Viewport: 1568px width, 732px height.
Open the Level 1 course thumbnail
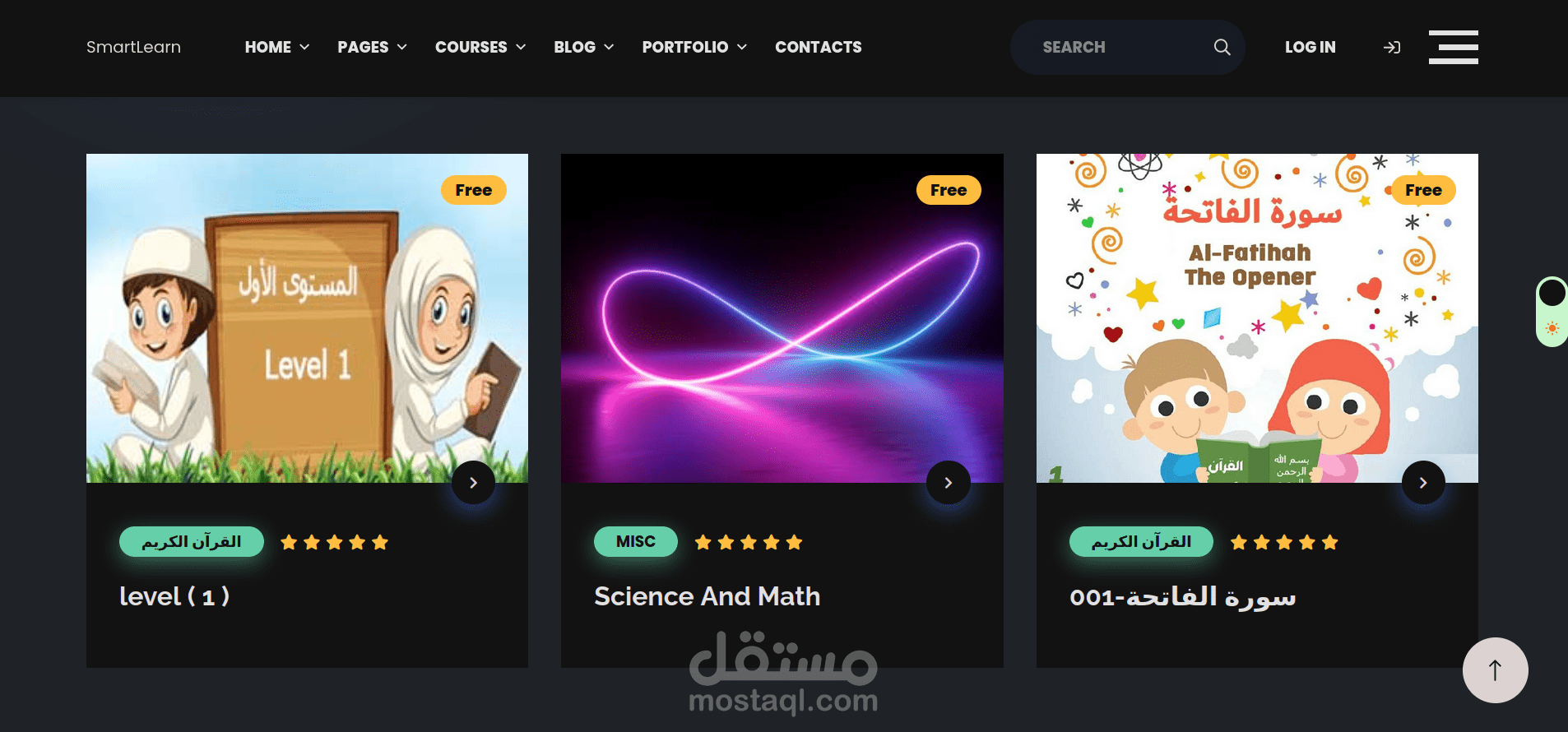click(x=307, y=318)
